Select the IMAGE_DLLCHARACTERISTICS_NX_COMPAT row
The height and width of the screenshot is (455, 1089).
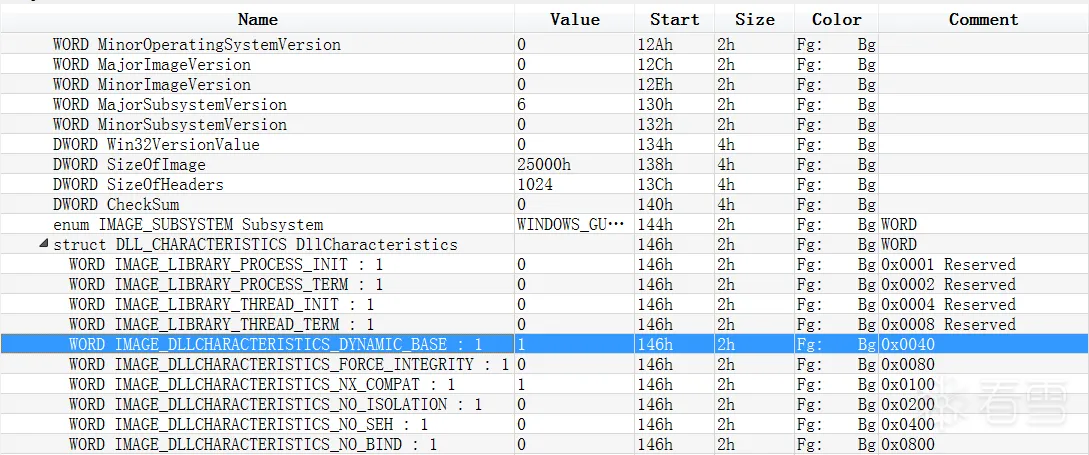point(262,384)
